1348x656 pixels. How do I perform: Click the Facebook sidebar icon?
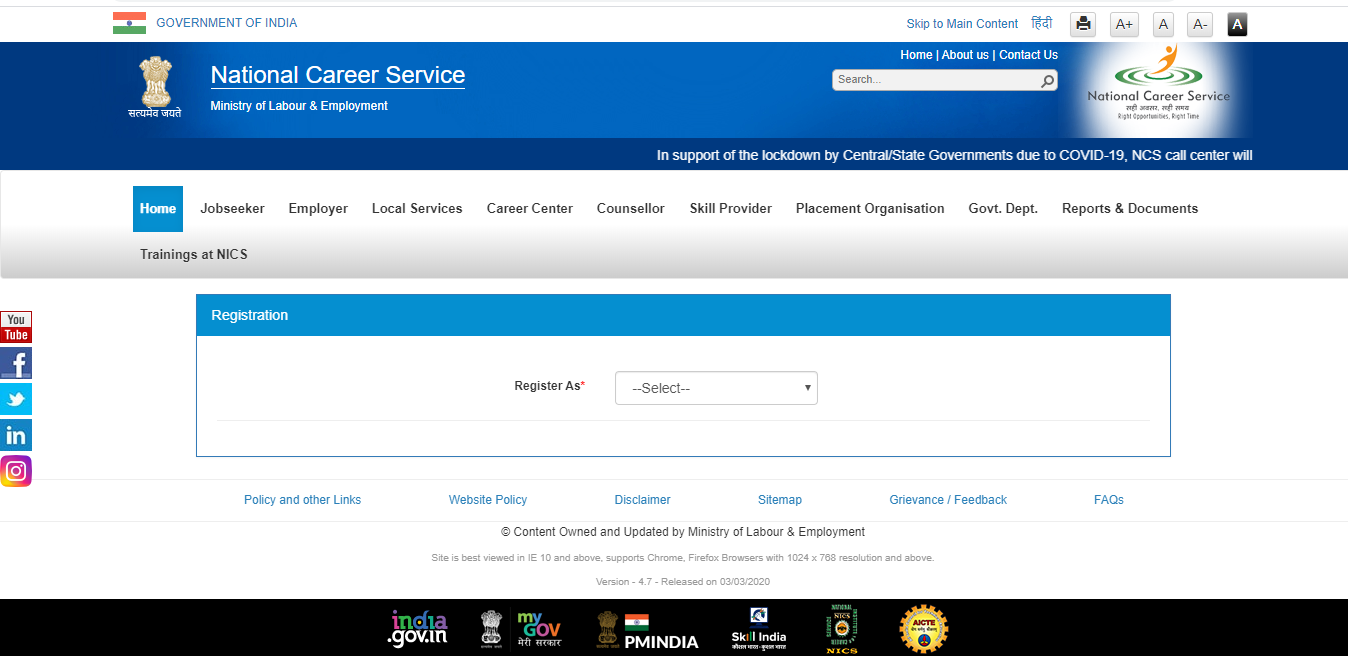[x=16, y=363]
